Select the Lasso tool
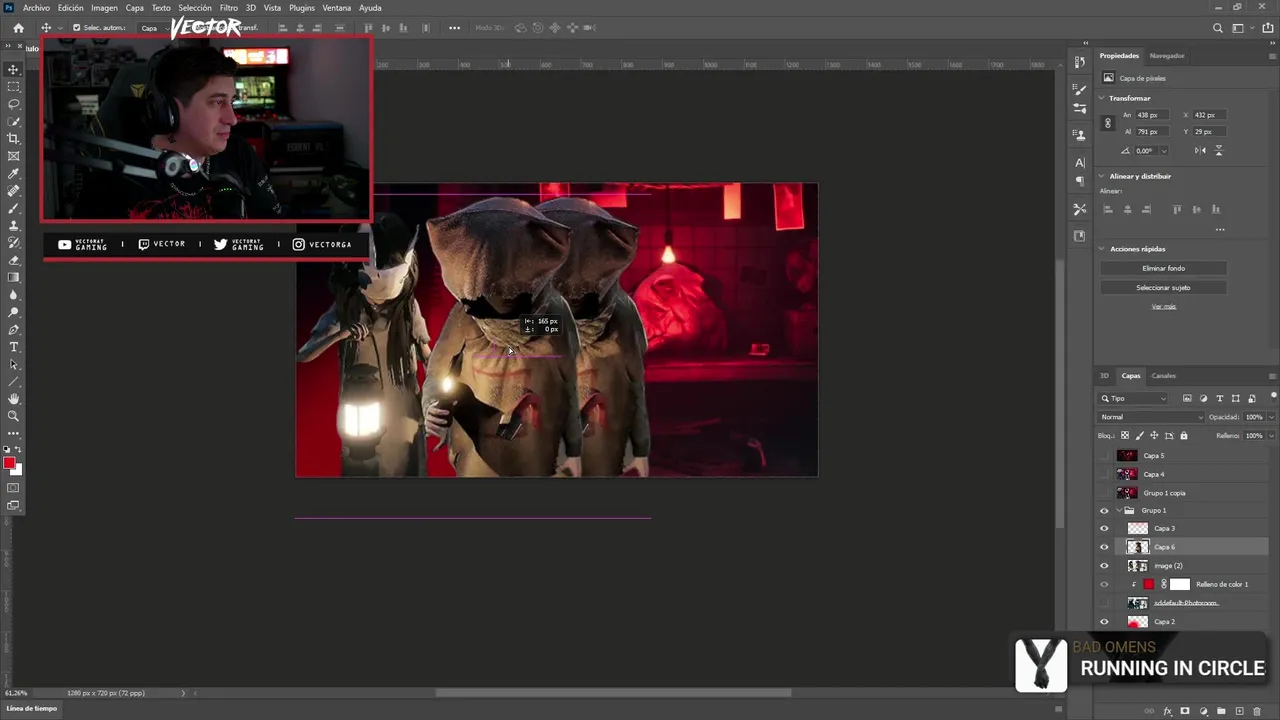Image resolution: width=1280 pixels, height=720 pixels. (x=14, y=104)
